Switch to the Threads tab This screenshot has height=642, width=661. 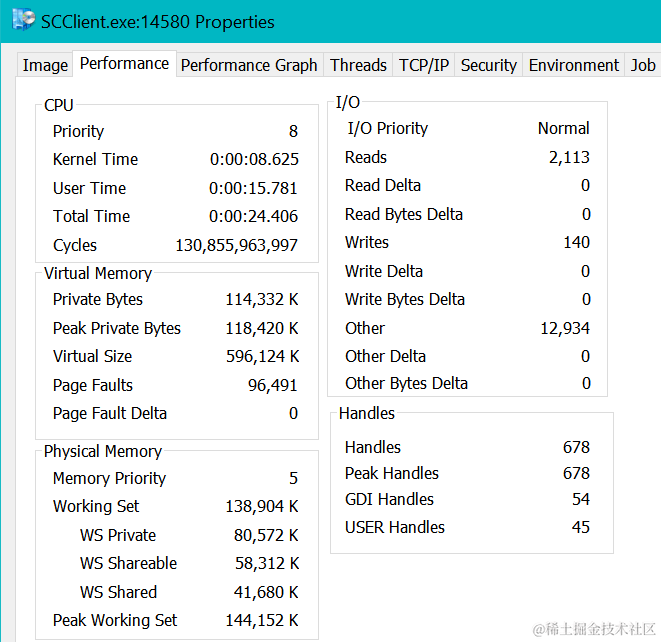(x=358, y=65)
